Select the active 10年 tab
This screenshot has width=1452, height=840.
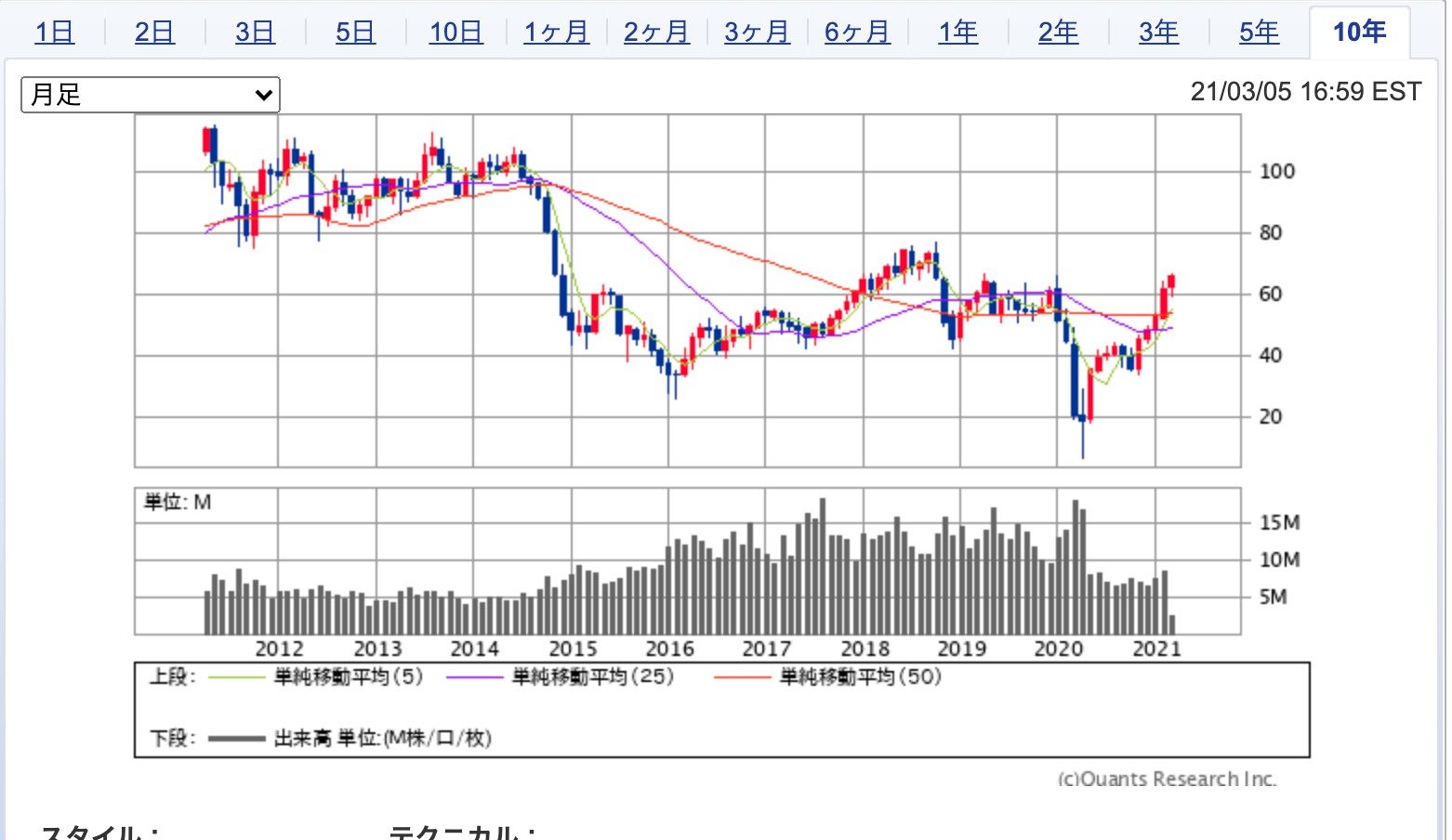1359,33
